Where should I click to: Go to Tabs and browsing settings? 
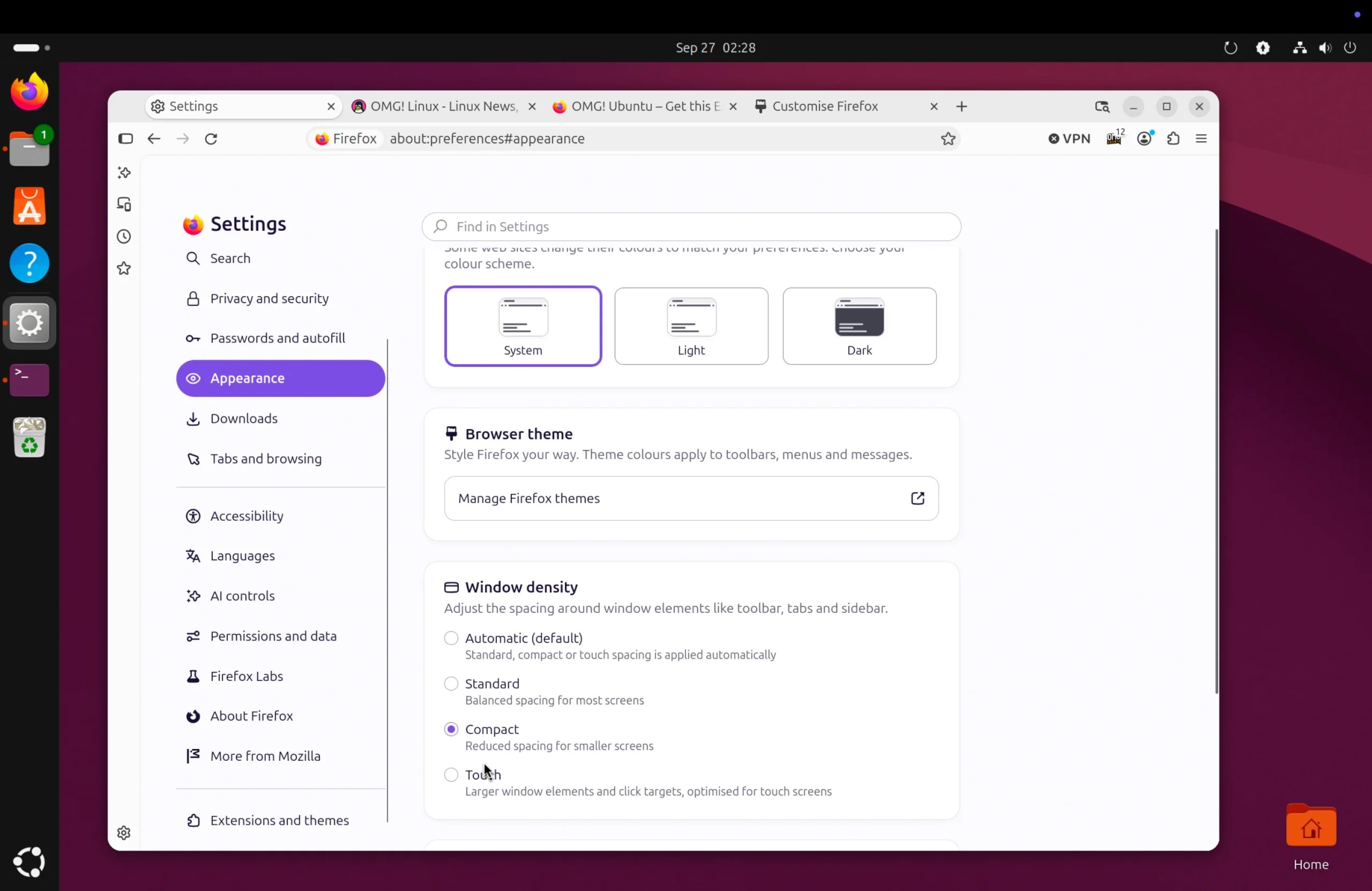[281, 459]
